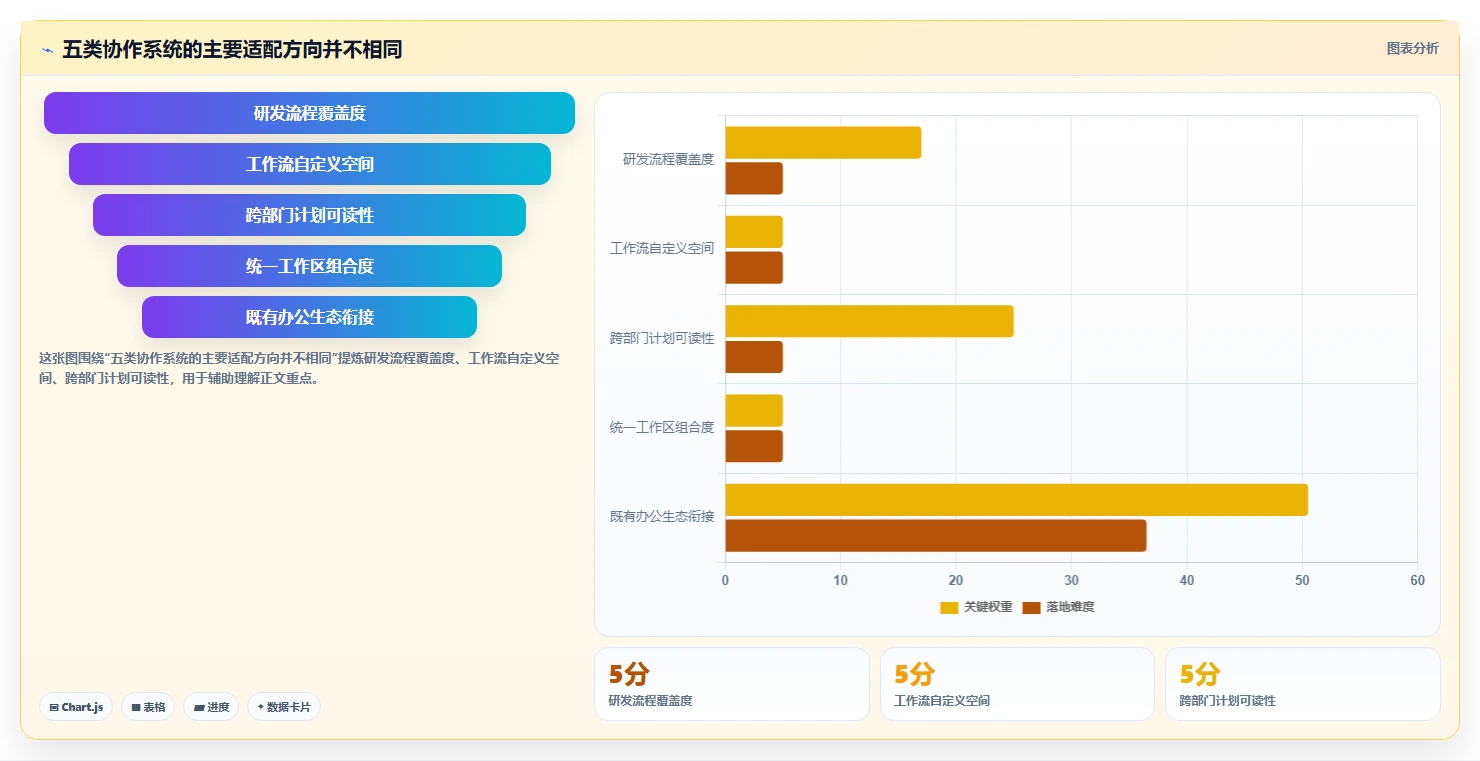The image size is (1480, 761).
Task: Click the x-axis tick value 20
Action: pyautogui.click(x=956, y=580)
